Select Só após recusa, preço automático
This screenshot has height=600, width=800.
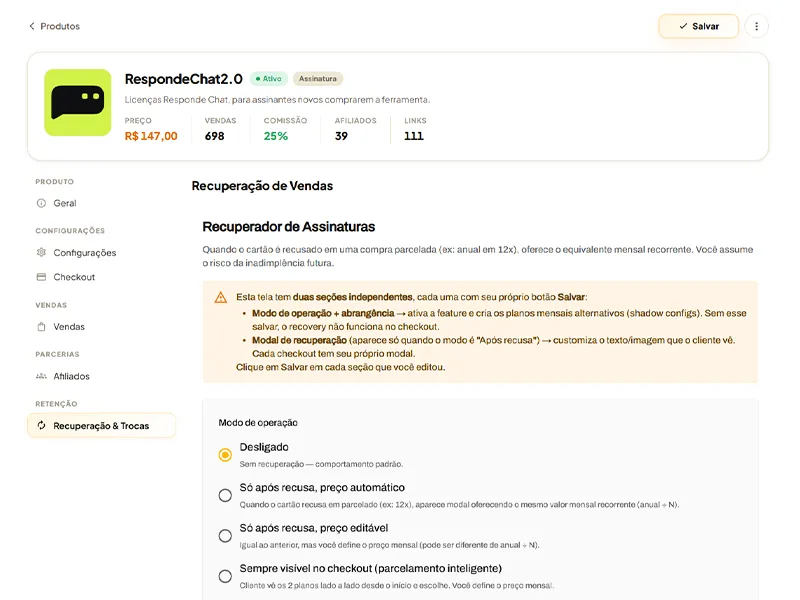[x=225, y=495]
